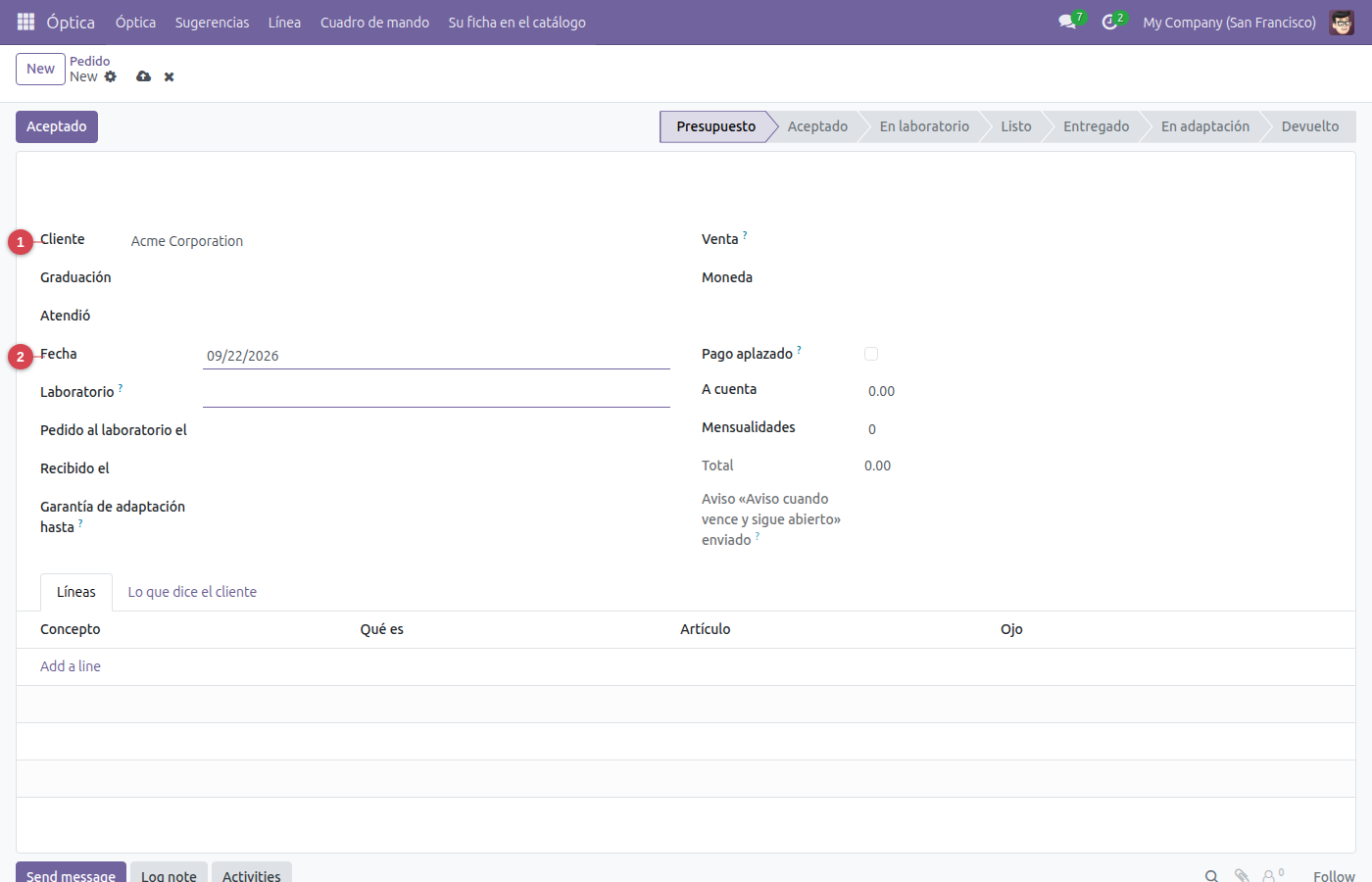Click the Mensualidades value field
1372x882 pixels.
click(872, 429)
